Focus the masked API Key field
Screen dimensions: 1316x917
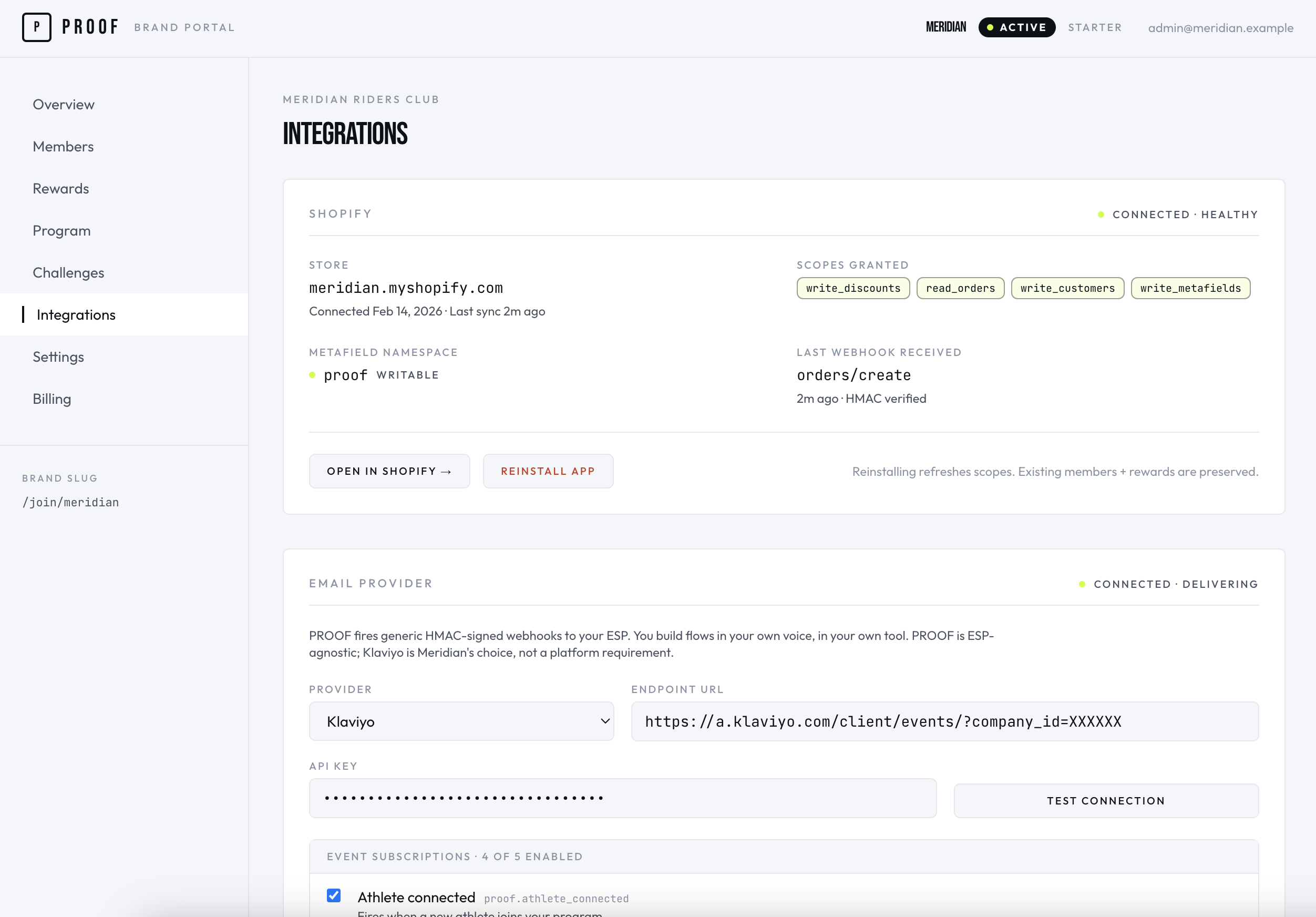622,798
